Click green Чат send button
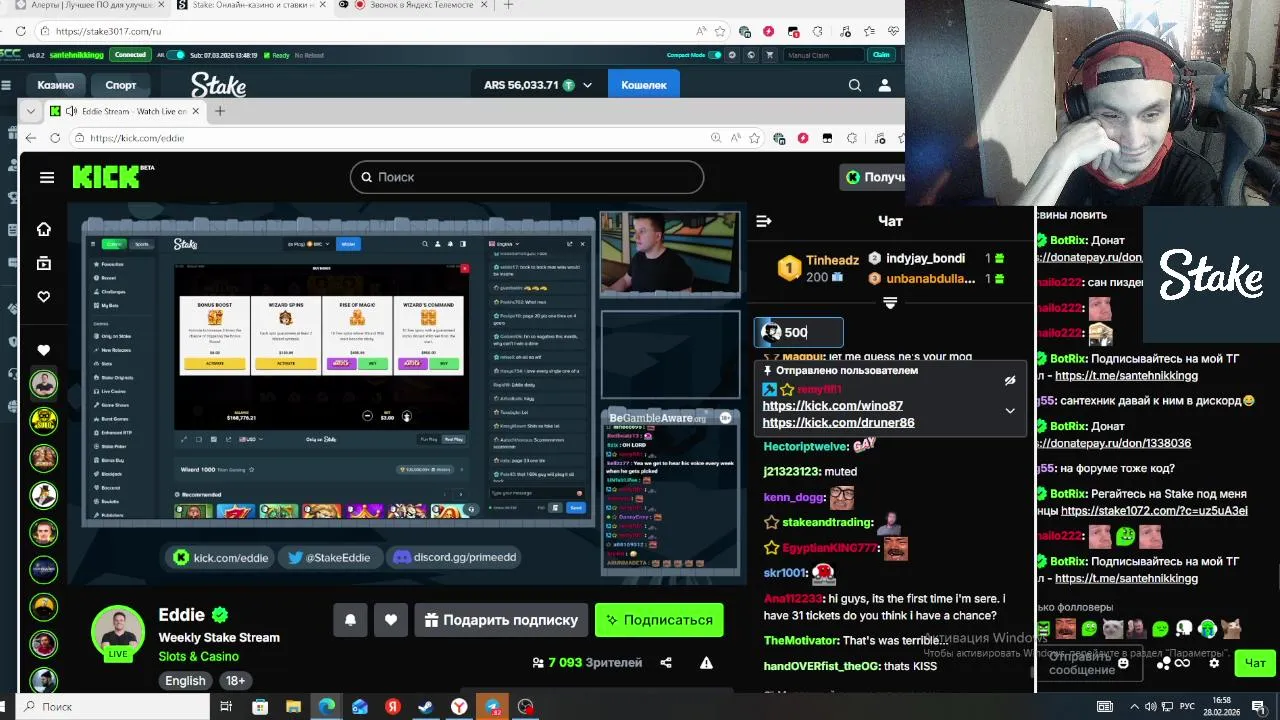 (1255, 663)
